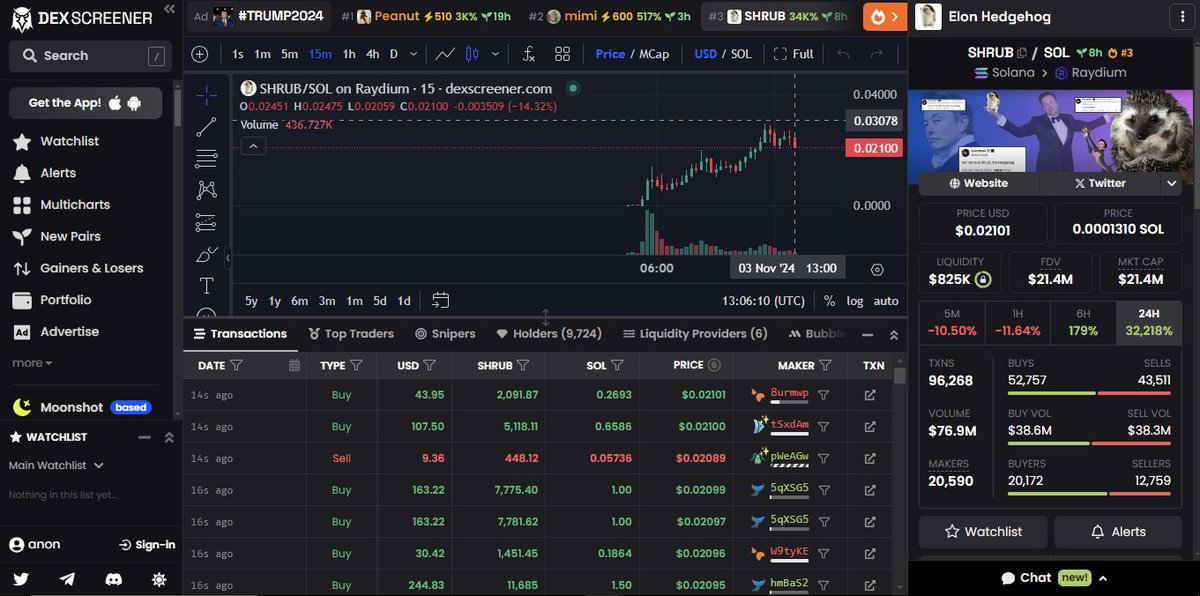The width and height of the screenshot is (1200, 596).
Task: Open Elon Hedgehog banner image
Action: [1050, 131]
